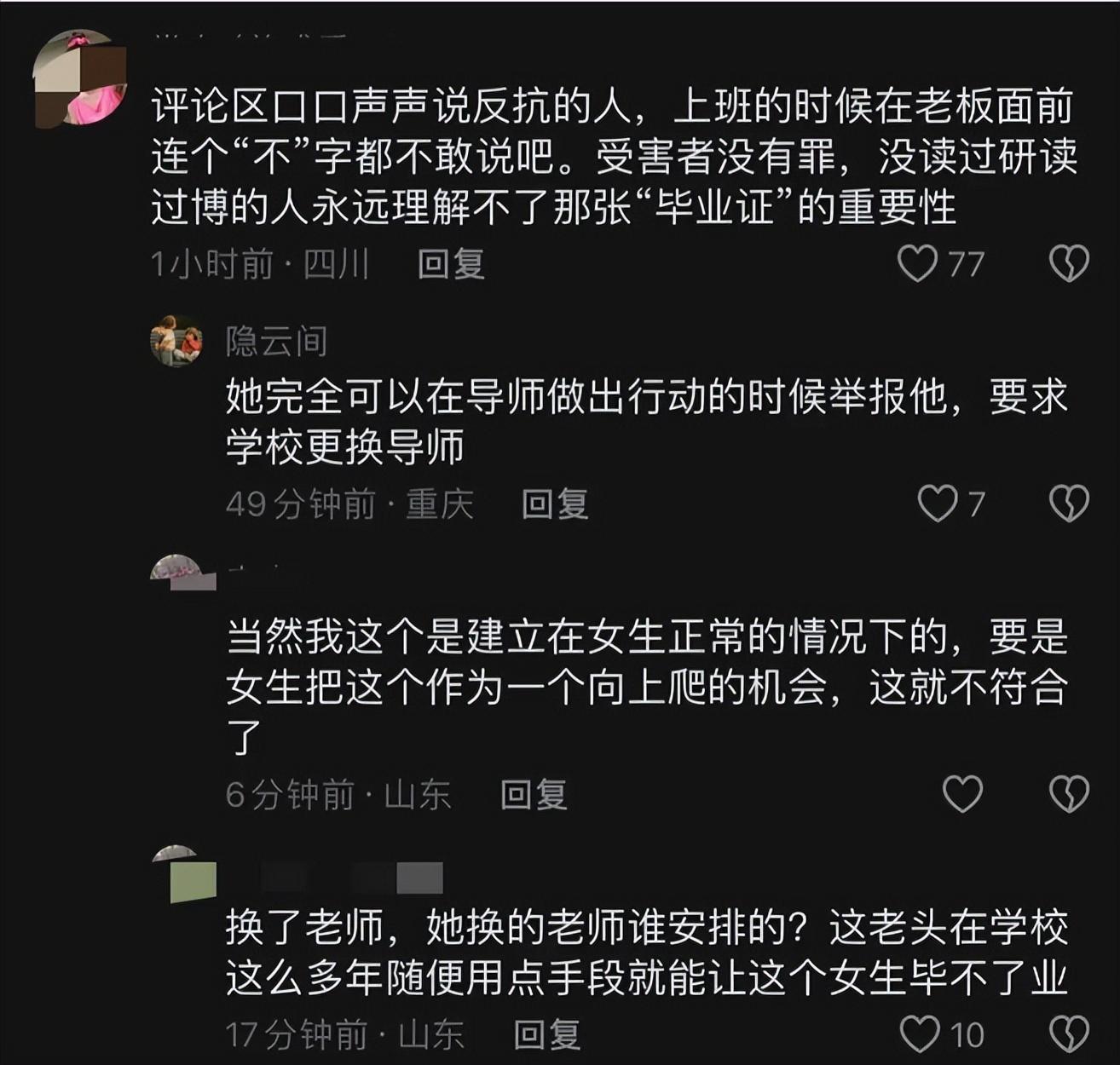Like the 6-minutes-ago Shandong comment
The height and width of the screenshot is (1065, 1120).
tap(963, 794)
